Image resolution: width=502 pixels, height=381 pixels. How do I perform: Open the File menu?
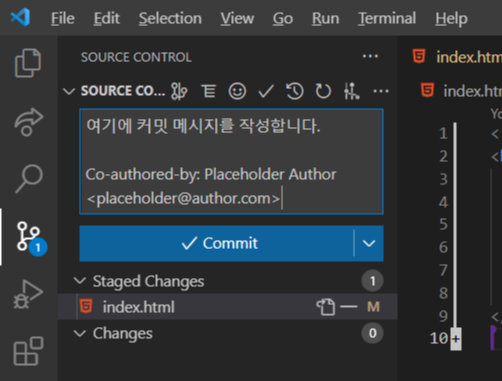click(63, 18)
